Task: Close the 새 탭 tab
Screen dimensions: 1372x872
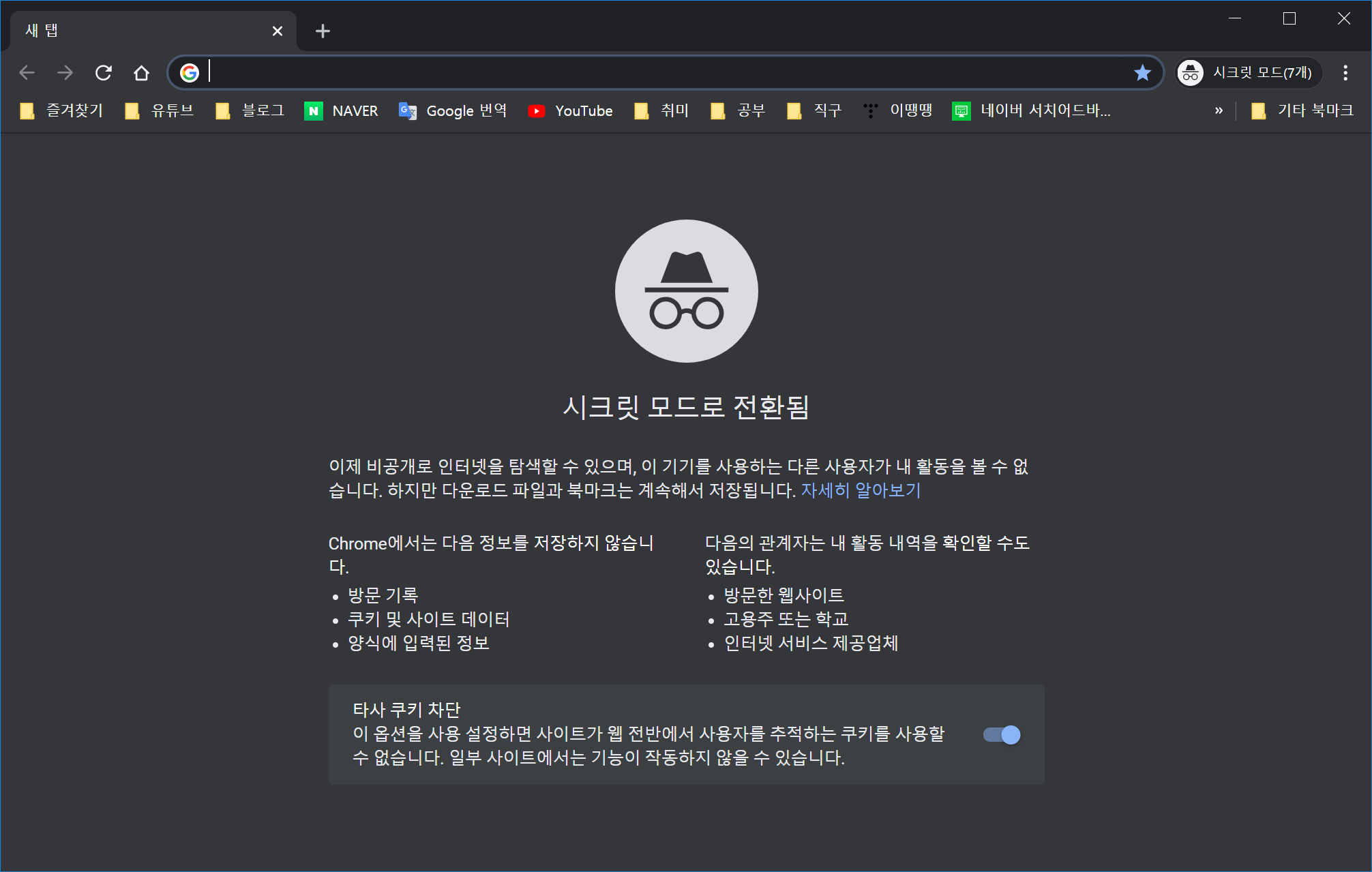Action: coord(277,31)
